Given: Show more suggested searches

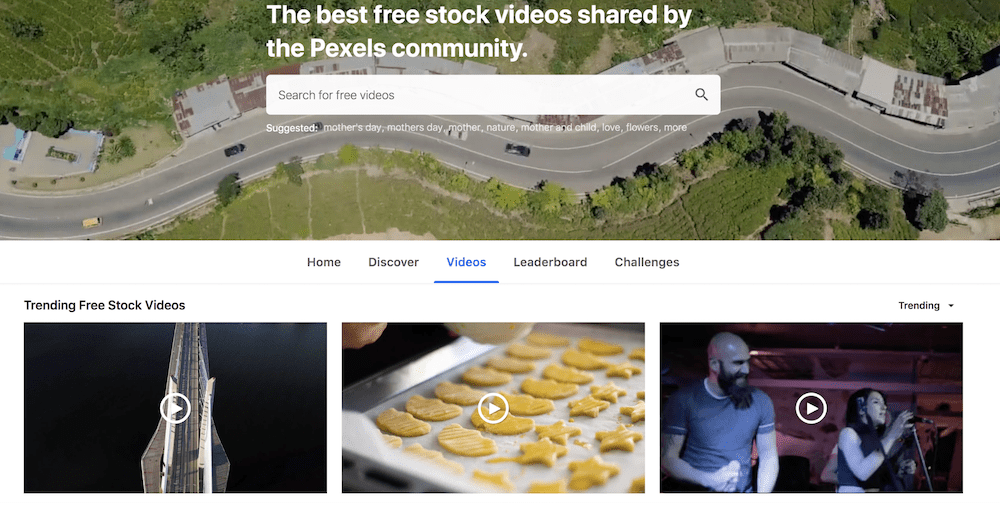Looking at the screenshot, I should (x=675, y=128).
